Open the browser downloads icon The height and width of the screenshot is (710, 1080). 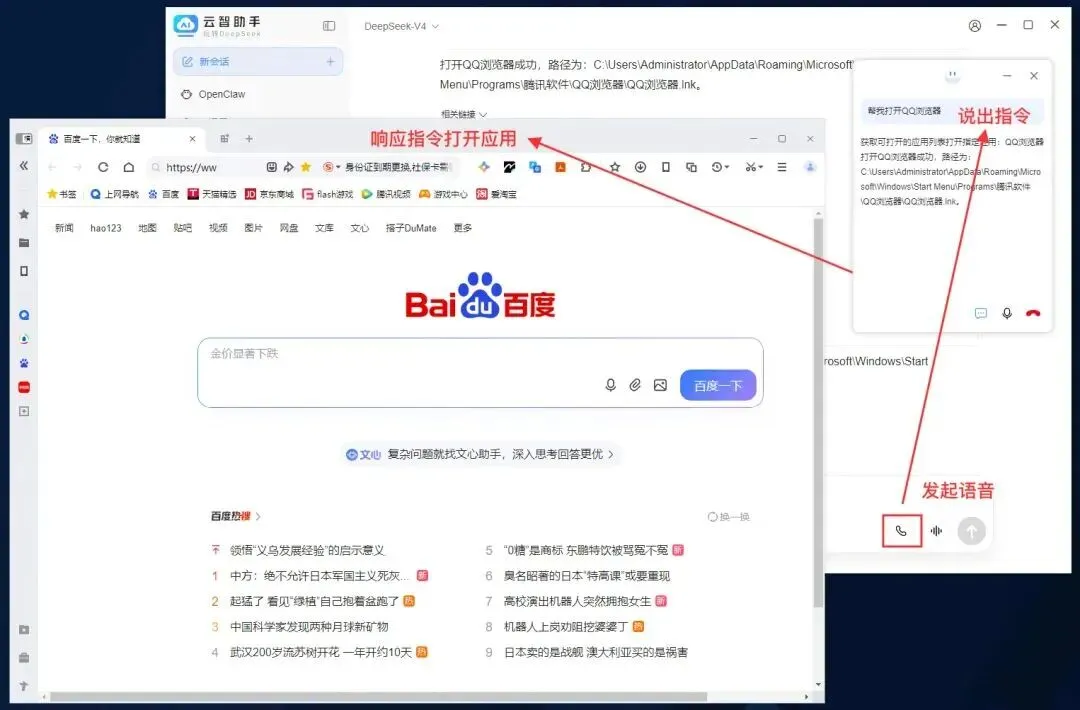[x=640, y=167]
